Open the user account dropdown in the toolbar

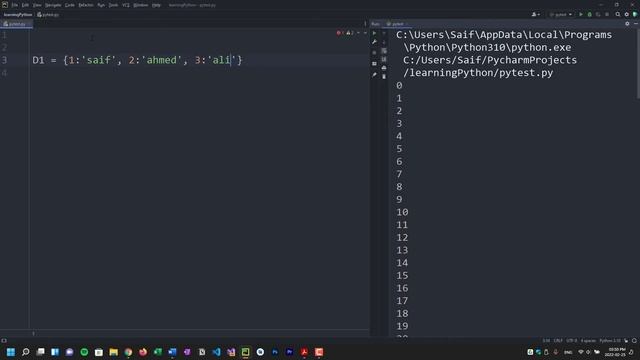pos(536,14)
